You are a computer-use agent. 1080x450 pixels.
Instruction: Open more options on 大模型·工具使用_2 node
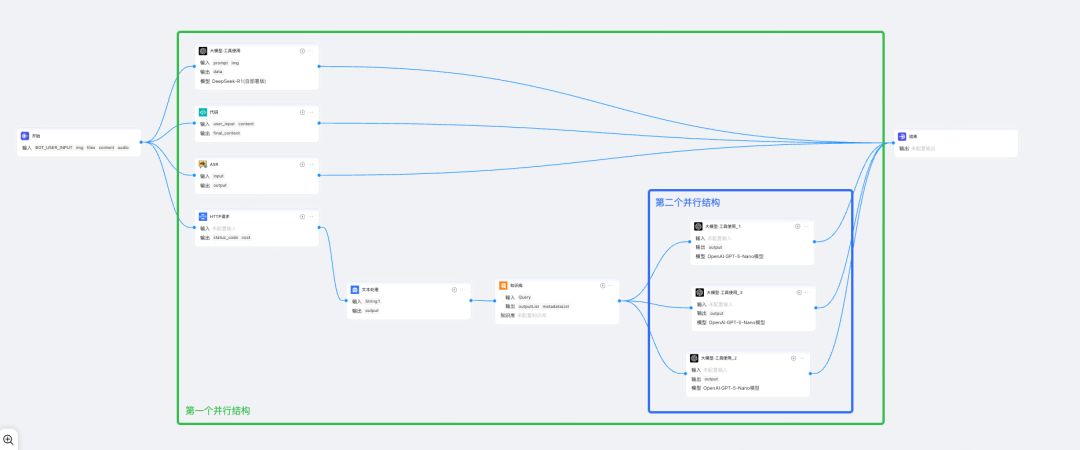[803, 357]
